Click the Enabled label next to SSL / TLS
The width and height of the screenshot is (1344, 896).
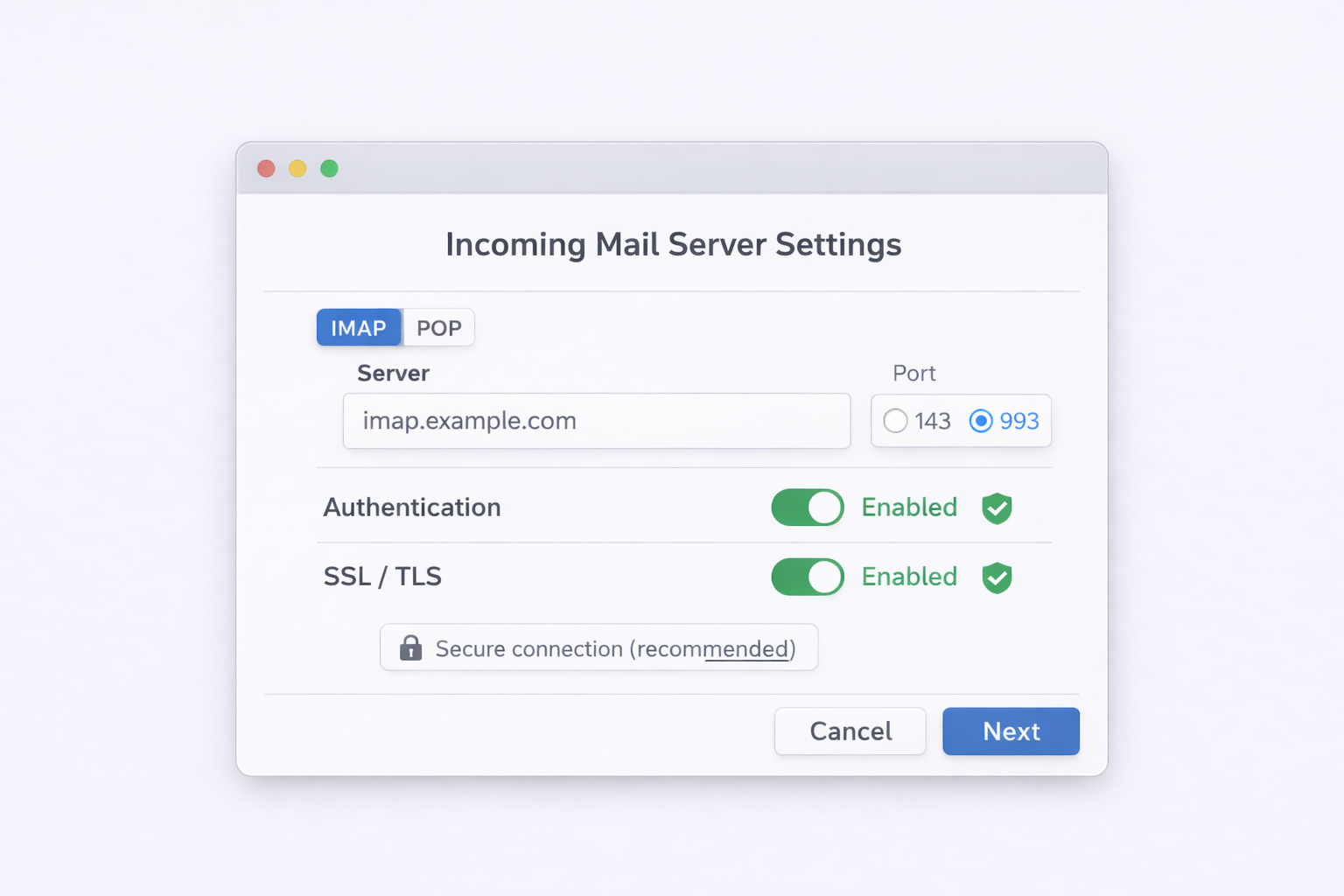click(x=909, y=577)
